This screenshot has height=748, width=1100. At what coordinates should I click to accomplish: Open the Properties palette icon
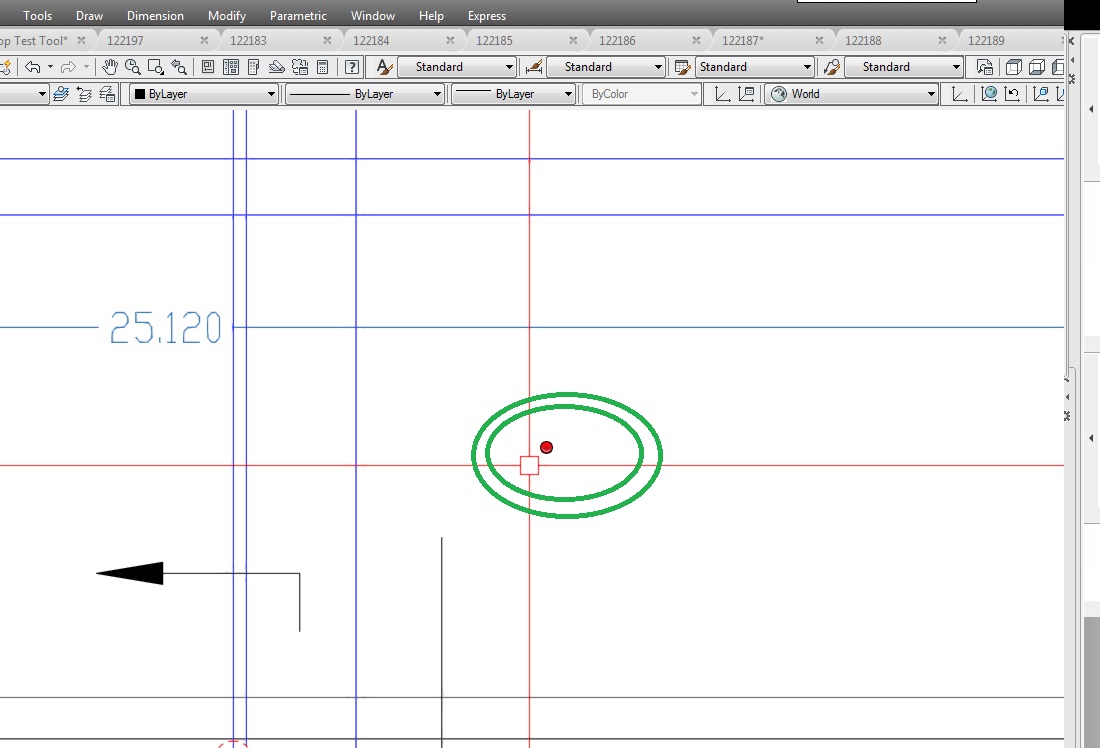208,67
